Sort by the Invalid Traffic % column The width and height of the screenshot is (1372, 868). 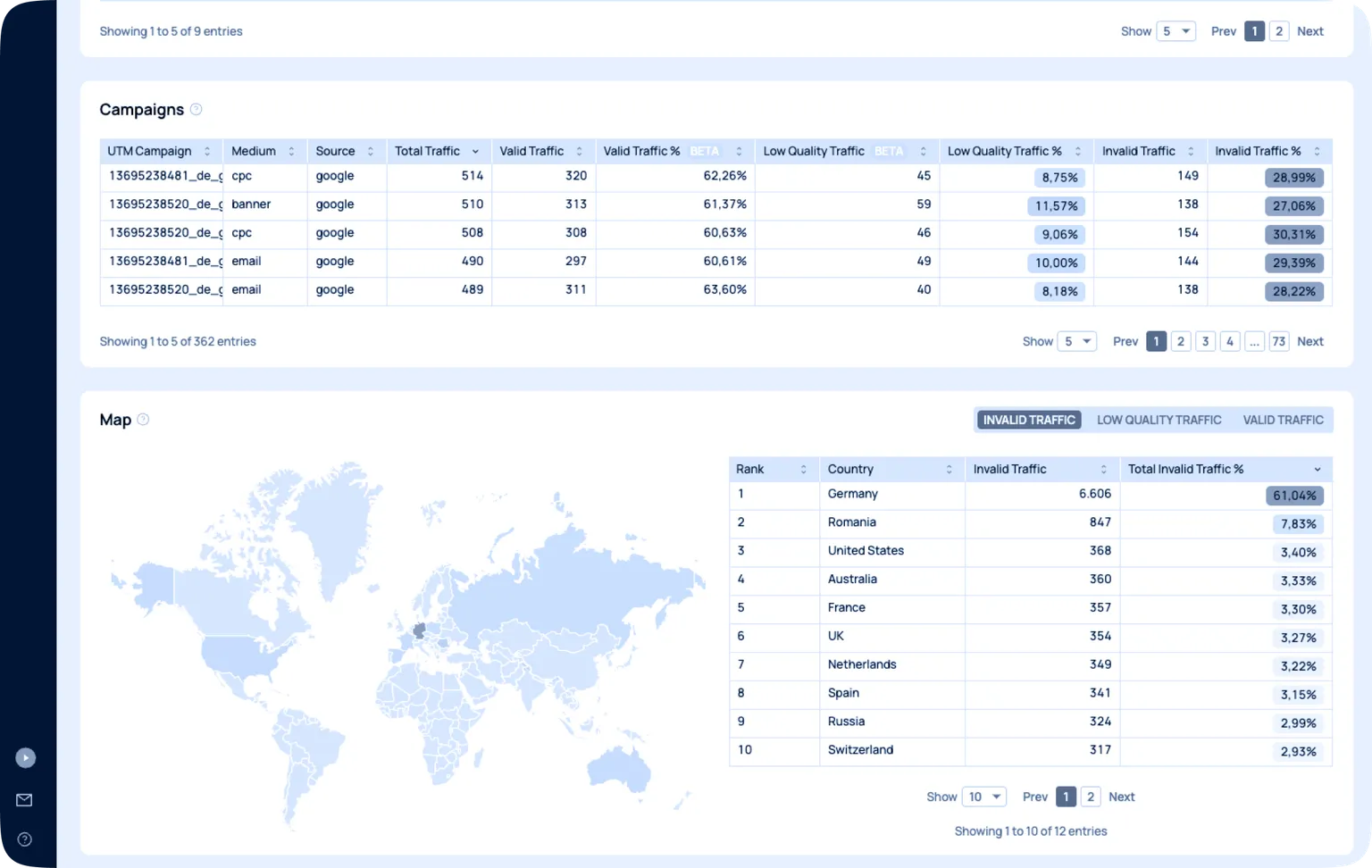(x=1317, y=152)
